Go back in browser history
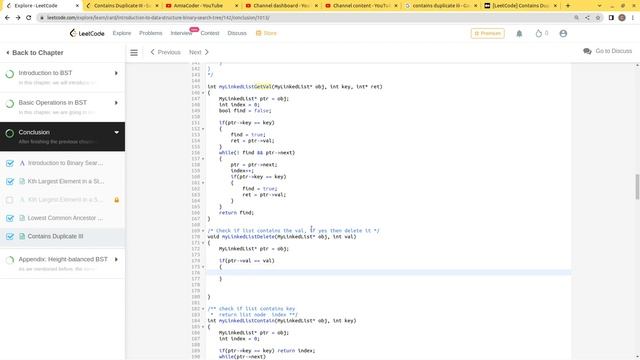This screenshot has height=360, width=640. (7, 18)
